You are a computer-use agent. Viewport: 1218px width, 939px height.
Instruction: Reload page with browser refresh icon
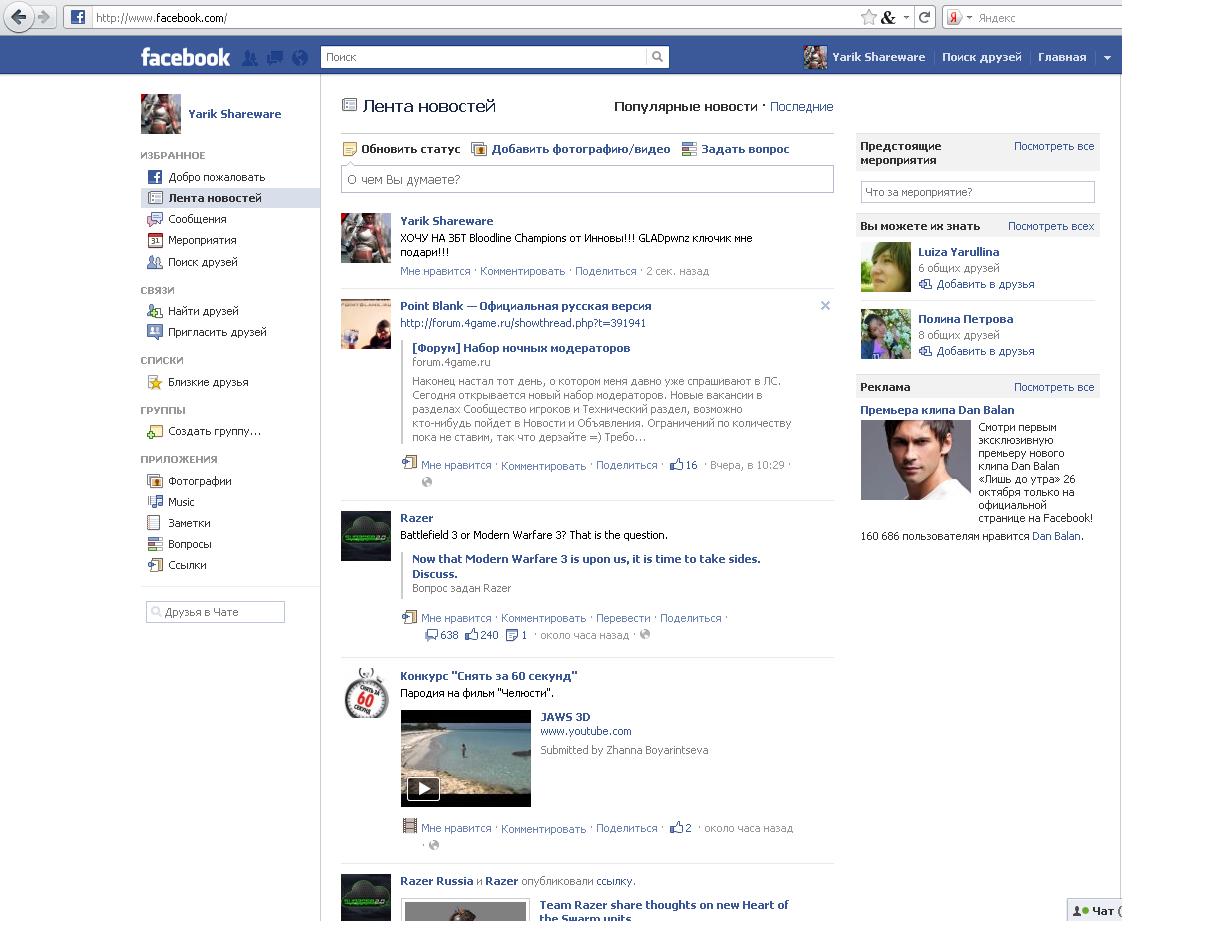click(925, 17)
